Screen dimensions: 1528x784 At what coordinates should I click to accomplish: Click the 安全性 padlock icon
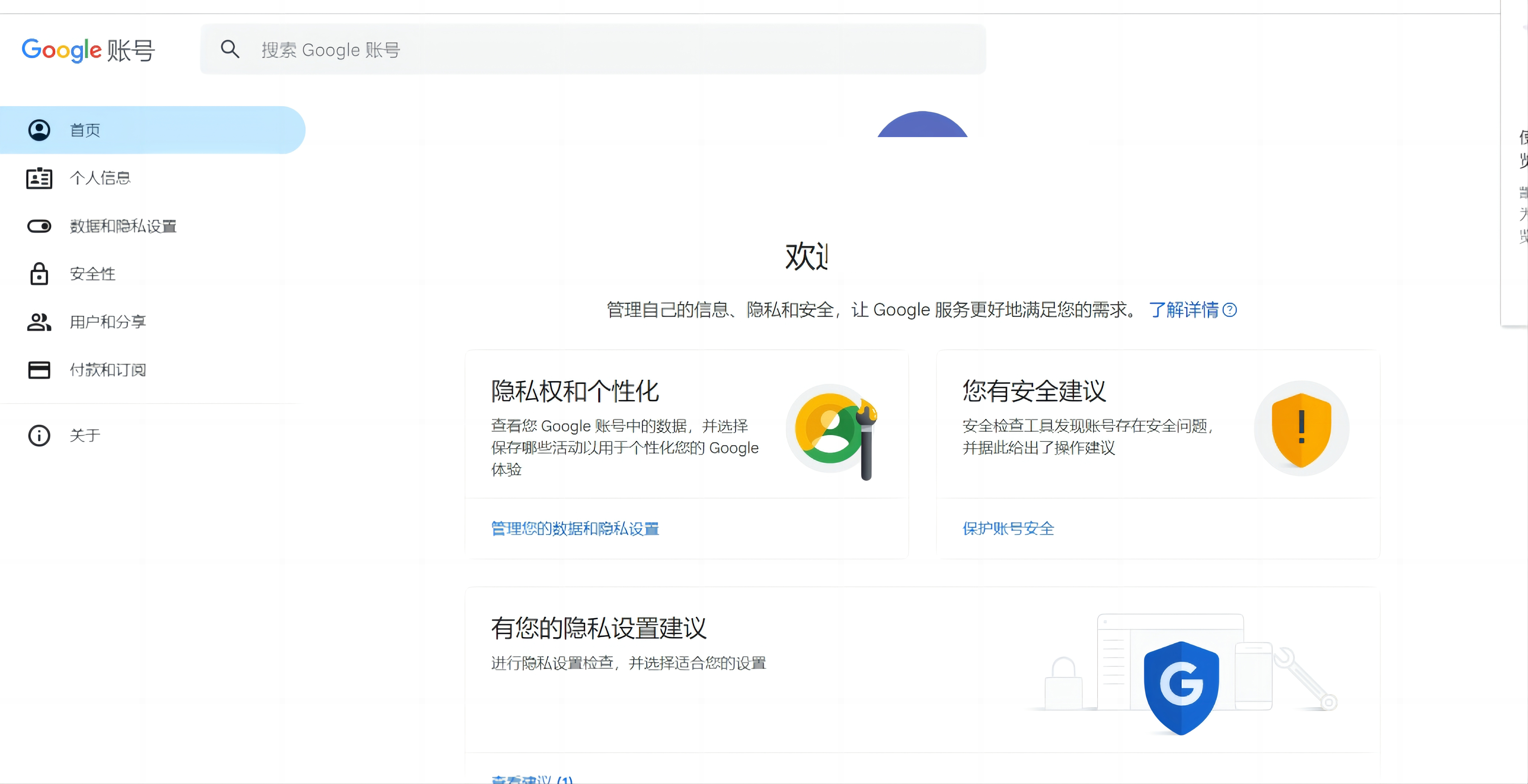39,274
